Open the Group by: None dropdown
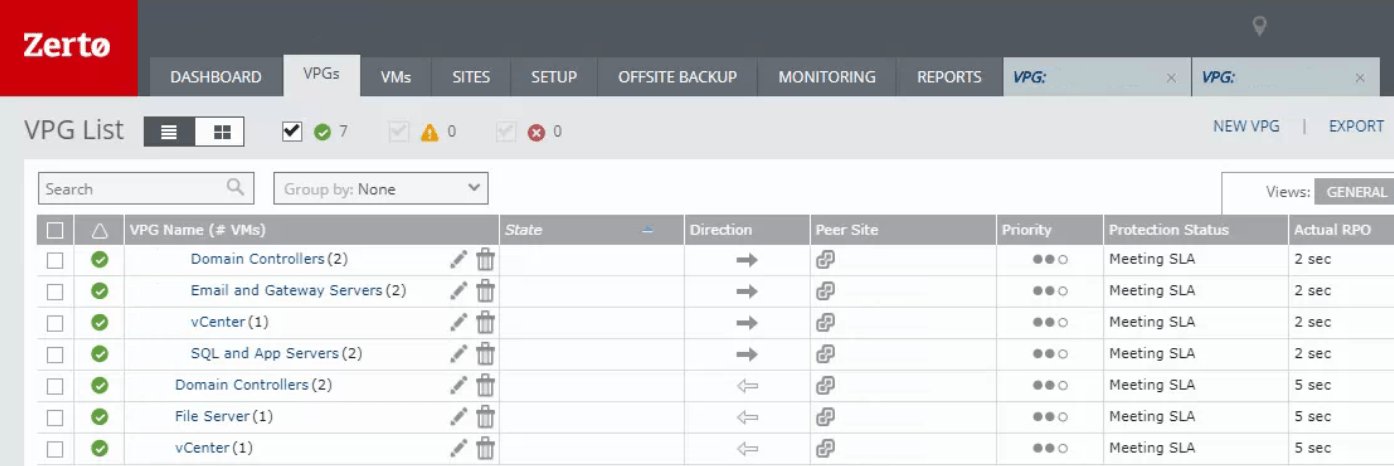Image resolution: width=1394 pixels, height=466 pixels. [x=381, y=189]
